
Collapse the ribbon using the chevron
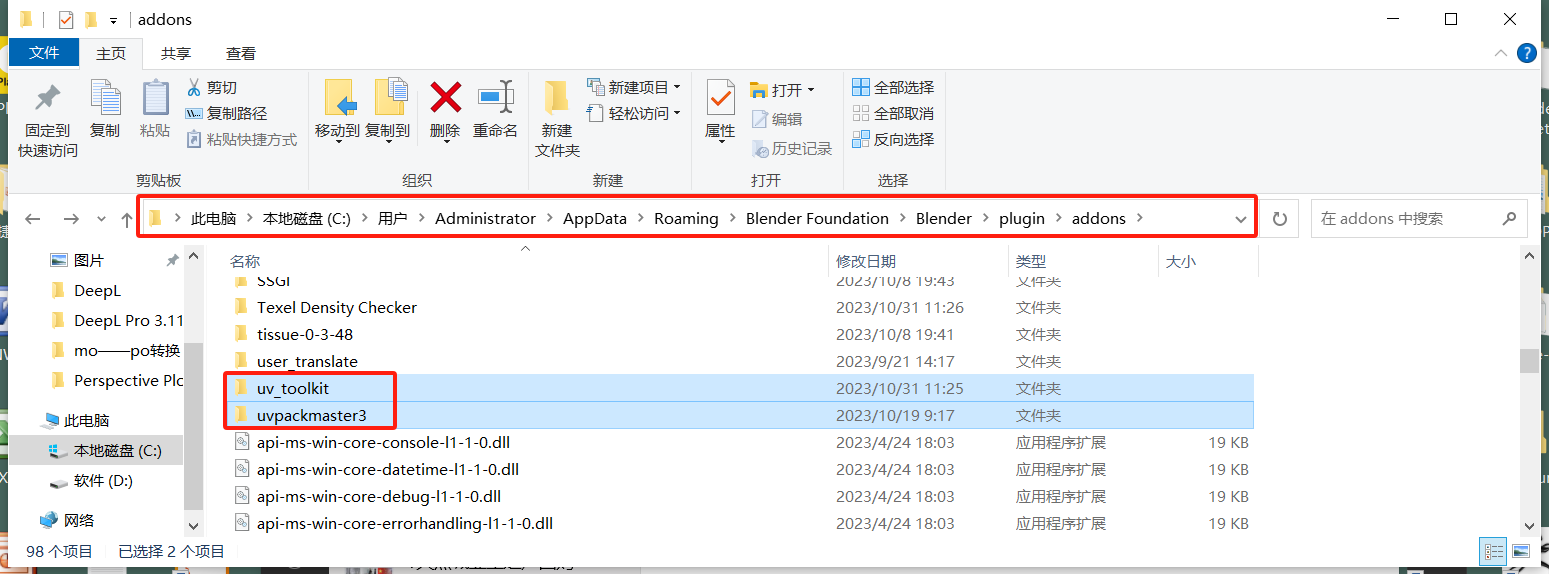click(x=1501, y=53)
